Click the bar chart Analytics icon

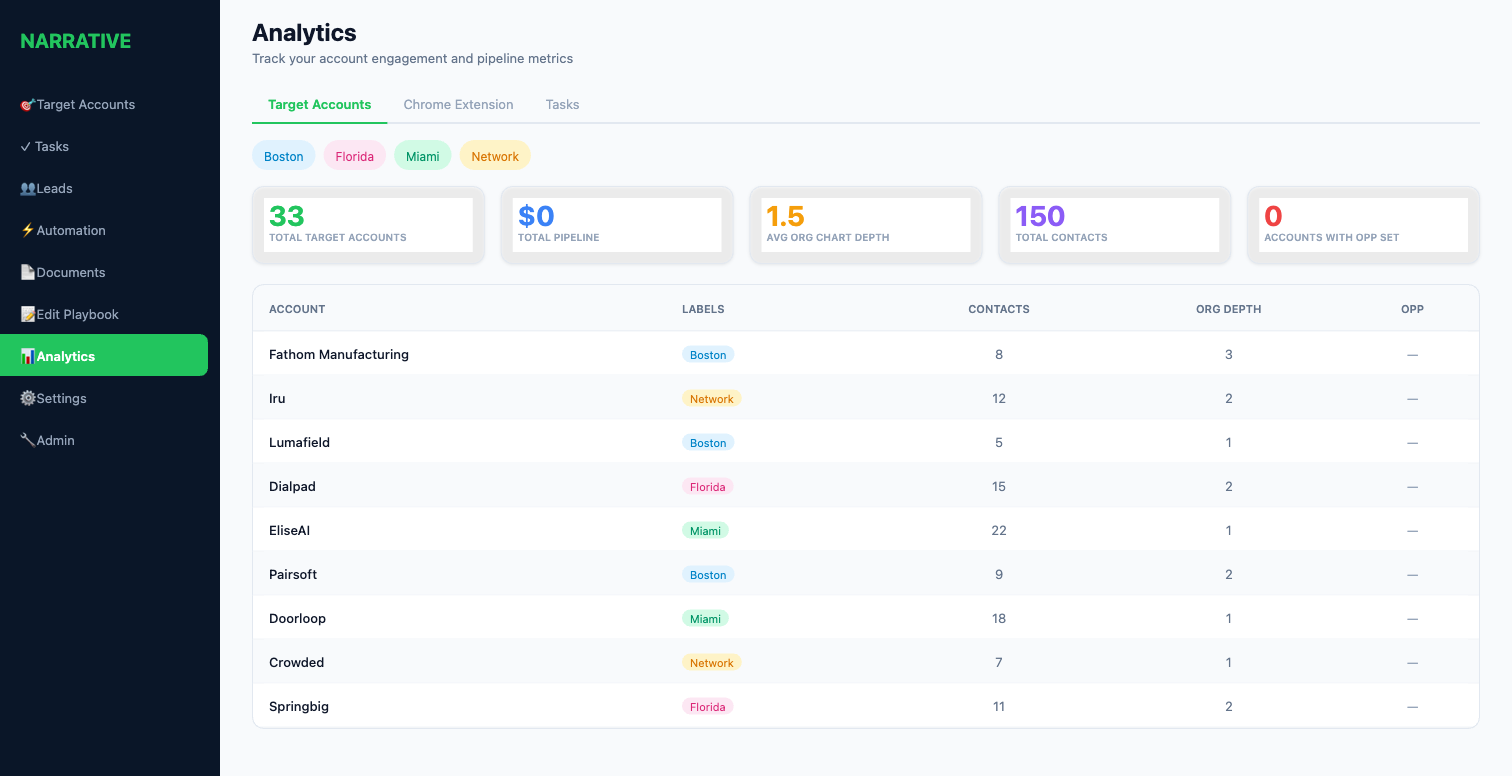point(28,357)
